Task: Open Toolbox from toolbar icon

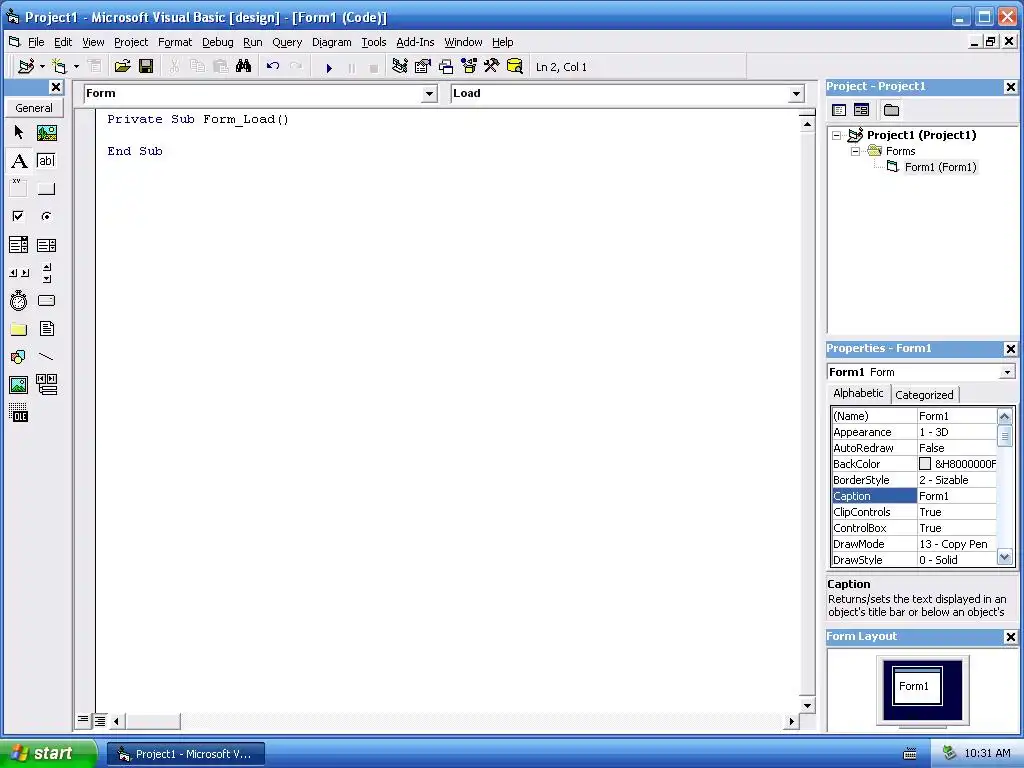Action: tap(492, 67)
